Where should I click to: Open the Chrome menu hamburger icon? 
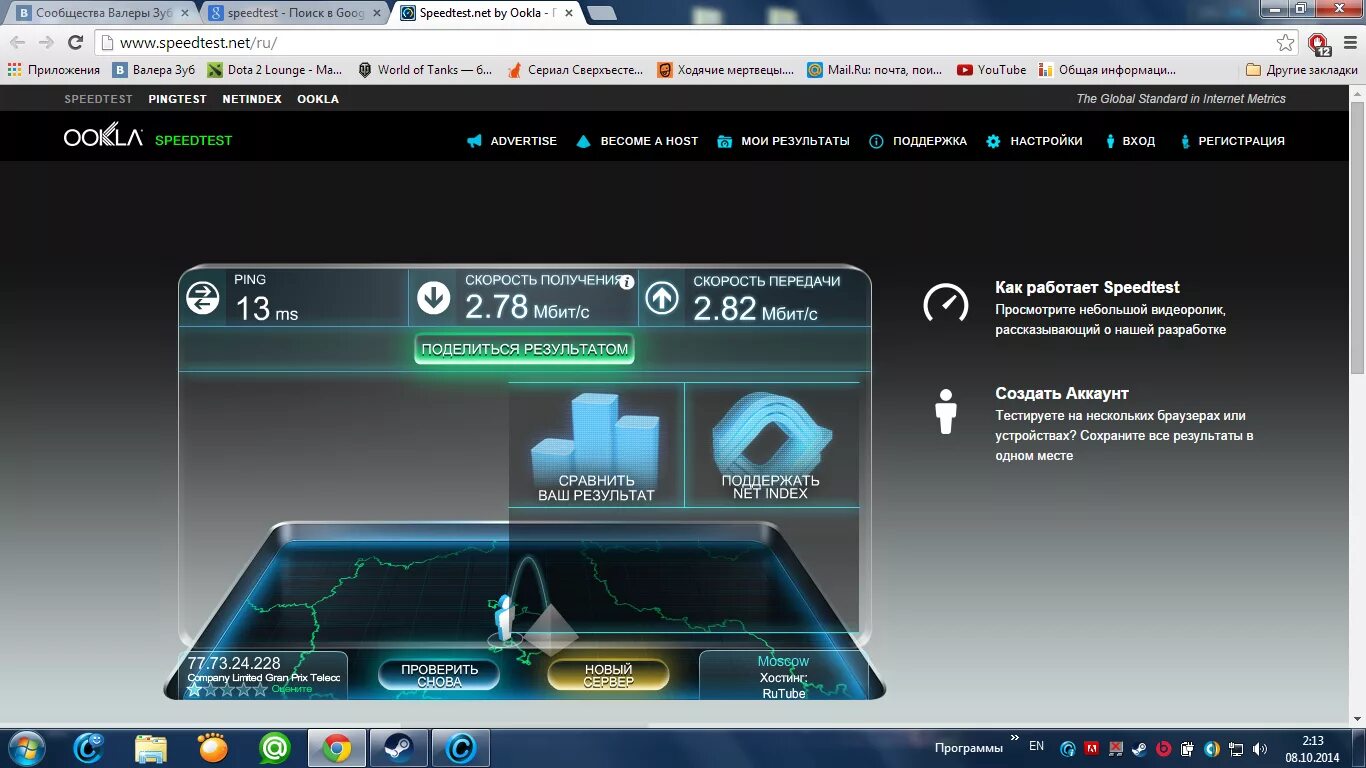(x=1348, y=43)
